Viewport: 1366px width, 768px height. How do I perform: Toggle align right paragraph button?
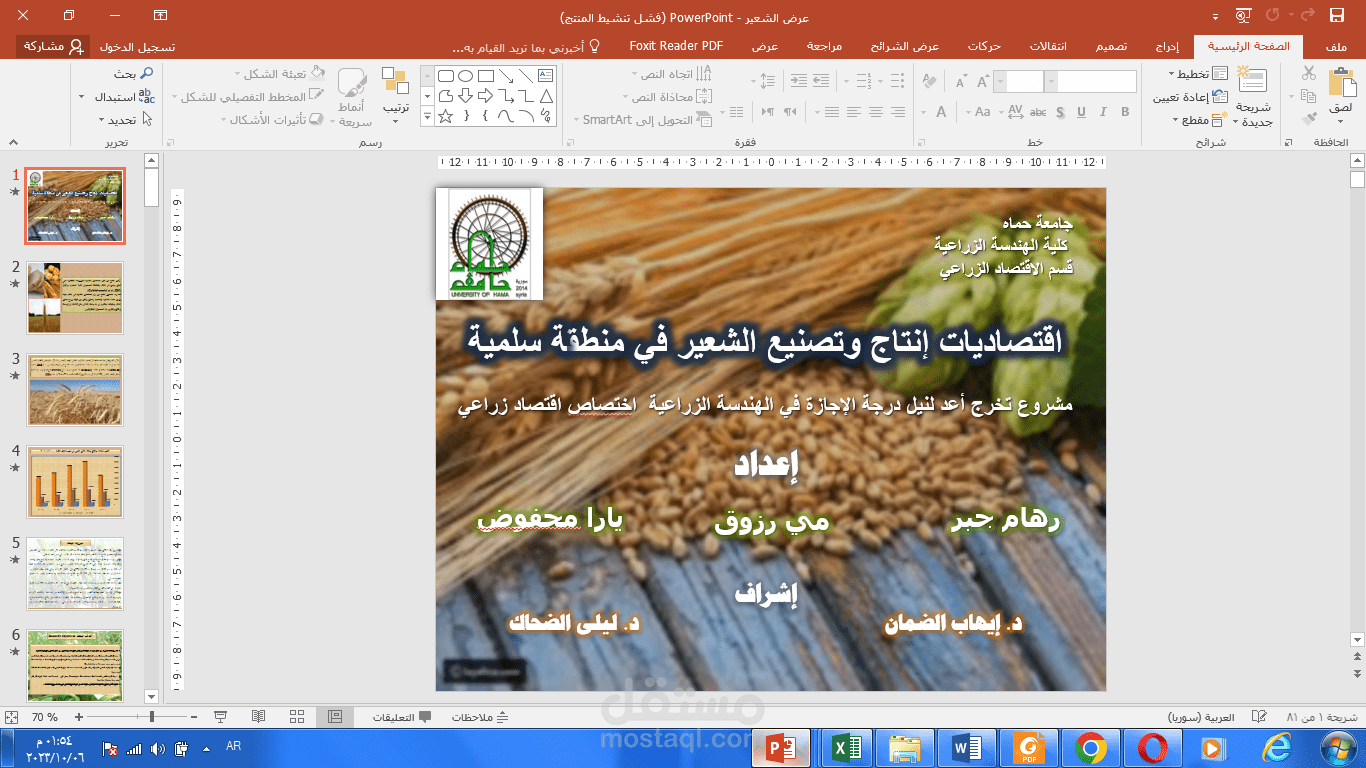898,111
